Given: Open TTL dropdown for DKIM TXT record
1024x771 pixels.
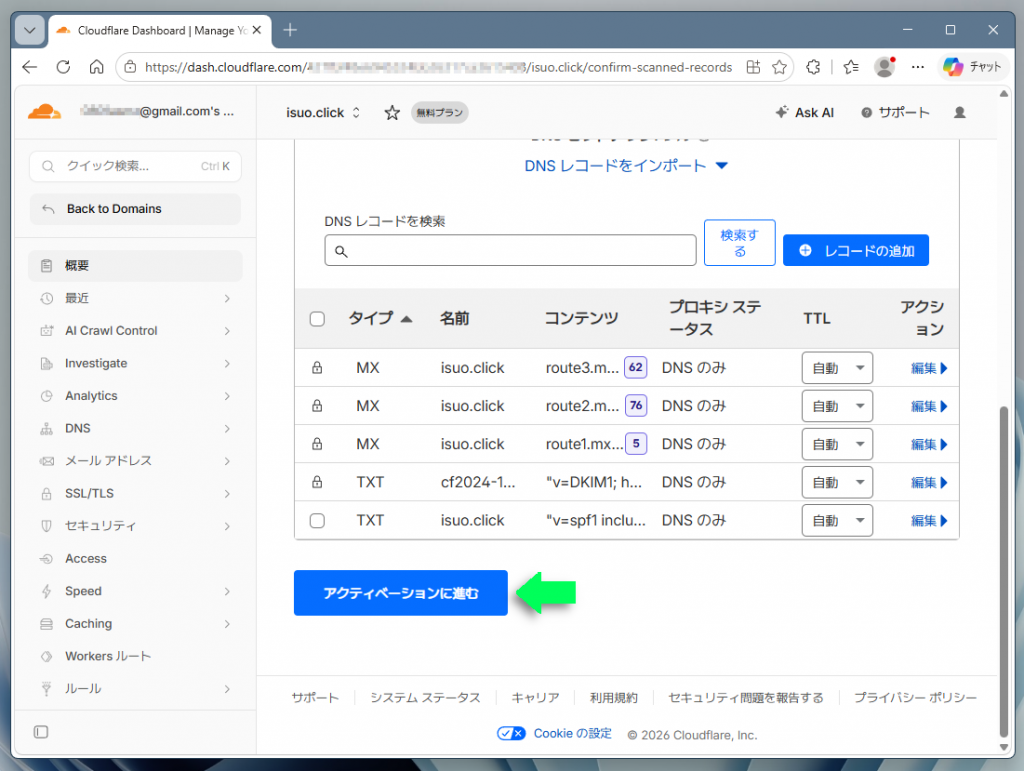Looking at the screenshot, I should click(837, 482).
